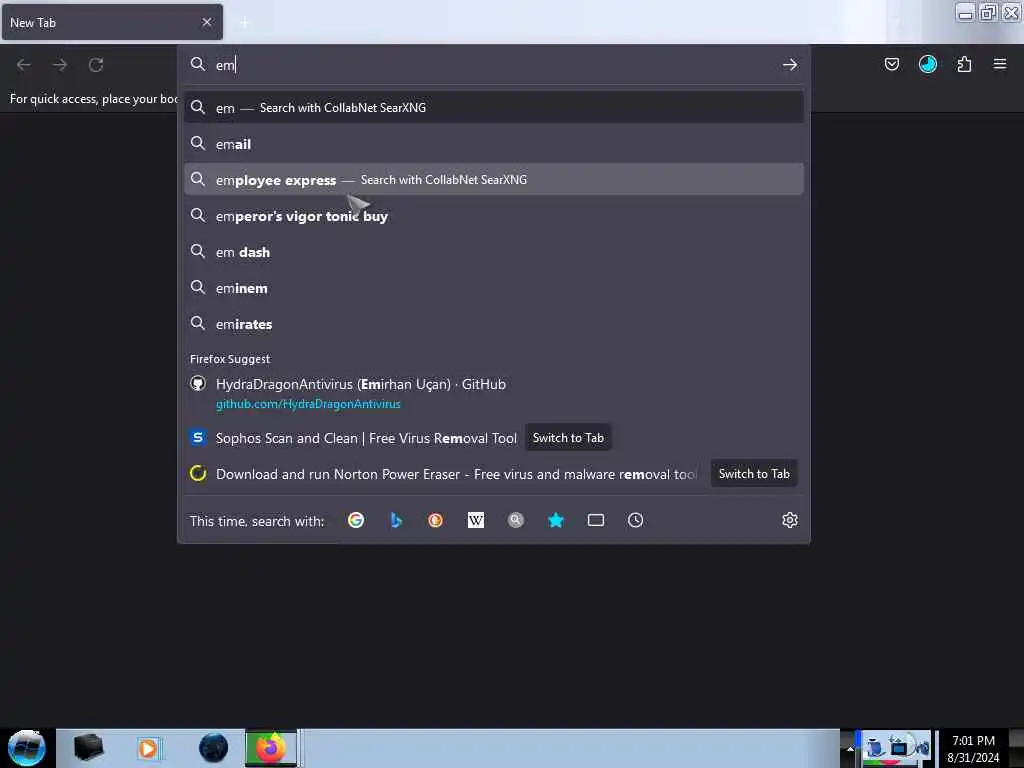Reload the page with the refresh icon
Image resolution: width=1024 pixels, height=768 pixels.
[x=96, y=65]
